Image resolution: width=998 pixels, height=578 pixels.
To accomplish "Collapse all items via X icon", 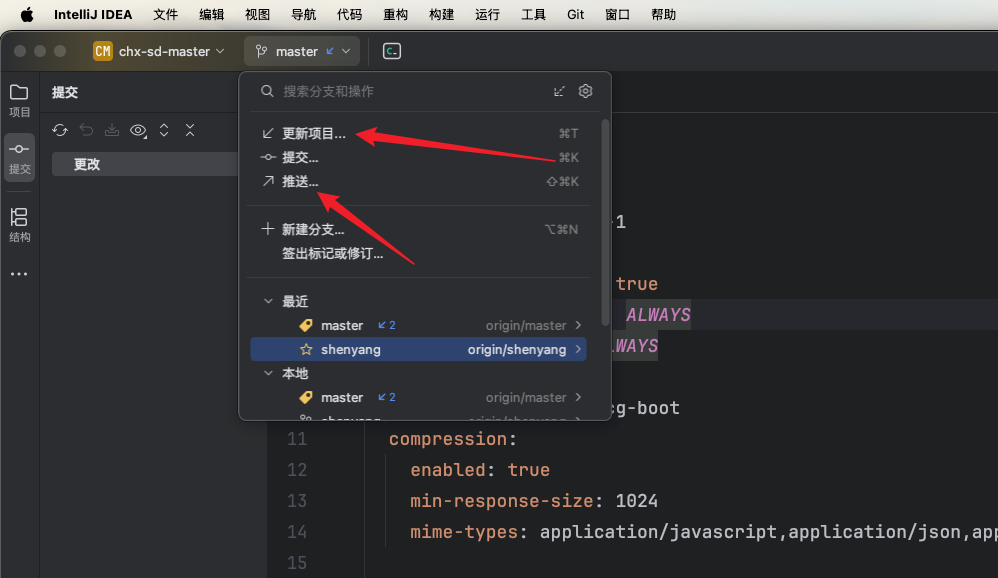I will point(190,130).
